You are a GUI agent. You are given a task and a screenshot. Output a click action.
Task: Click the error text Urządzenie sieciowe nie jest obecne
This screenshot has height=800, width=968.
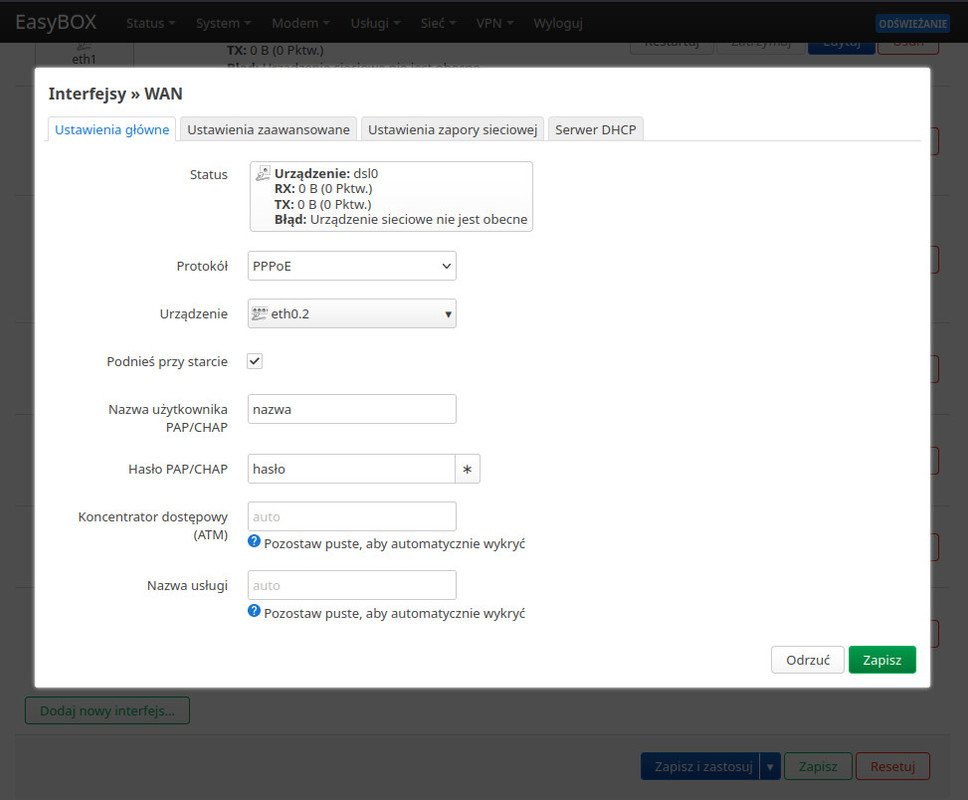click(x=419, y=219)
